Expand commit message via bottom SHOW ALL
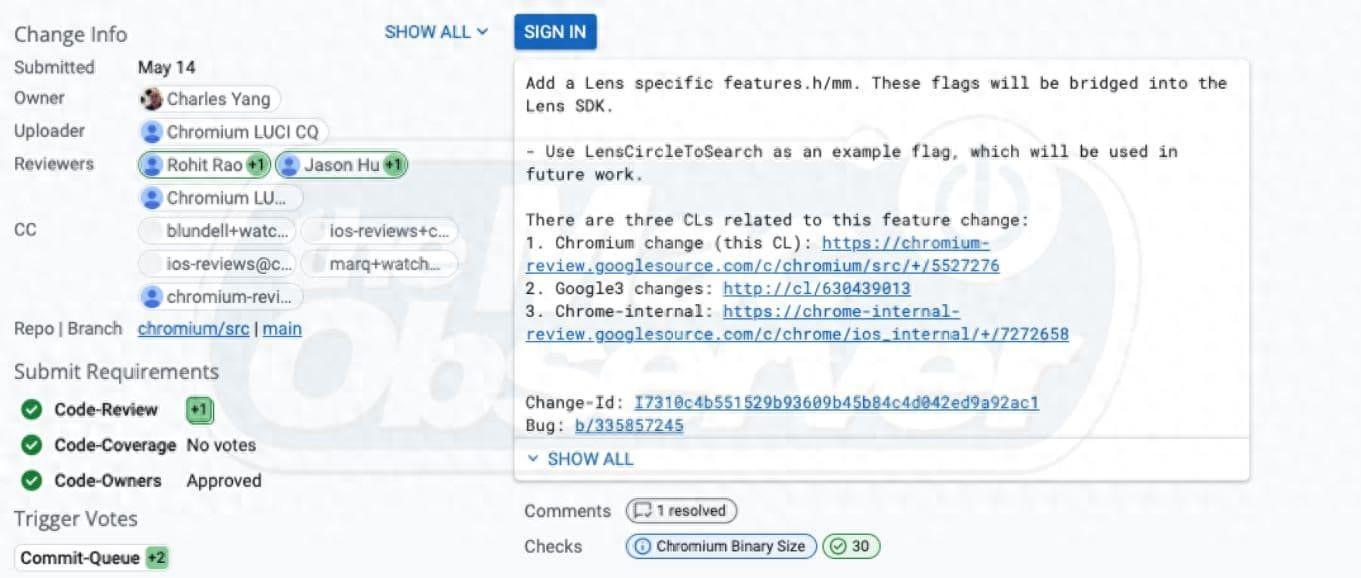Screen dimensions: 1361x578 coord(580,459)
